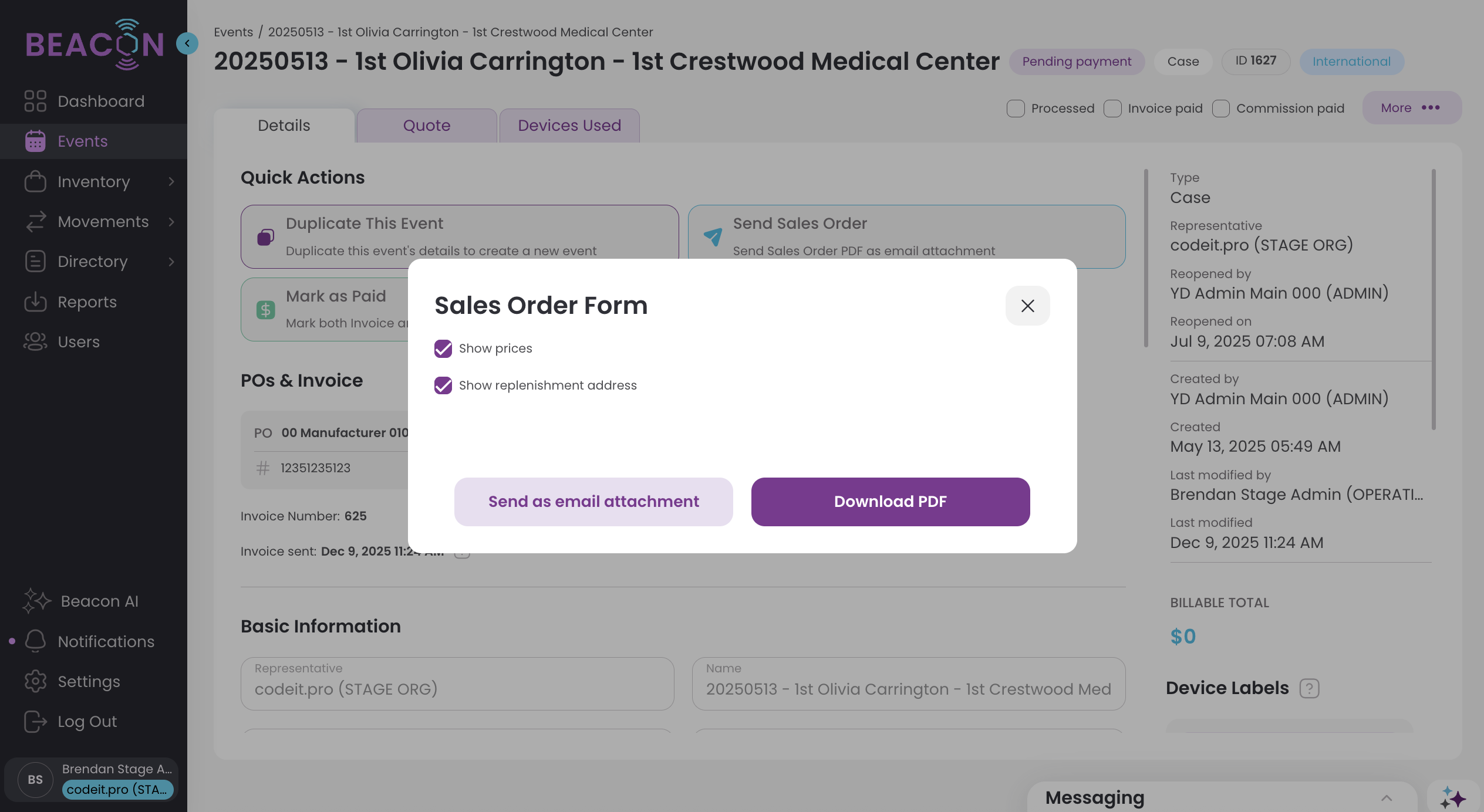Check the Processed checkbox
Screen dimensions: 1484x812
pyautogui.click(x=1016, y=109)
